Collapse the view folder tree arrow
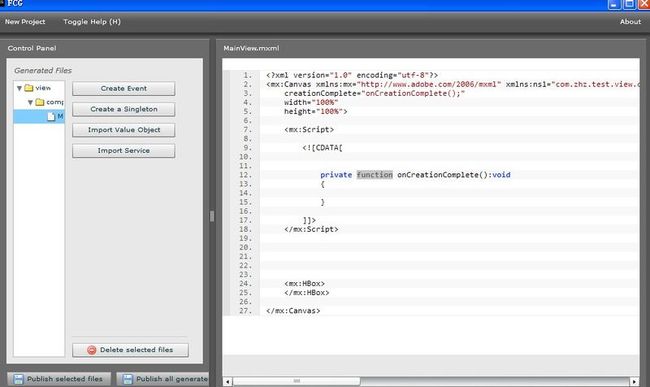The width and height of the screenshot is (650, 387). coord(19,88)
